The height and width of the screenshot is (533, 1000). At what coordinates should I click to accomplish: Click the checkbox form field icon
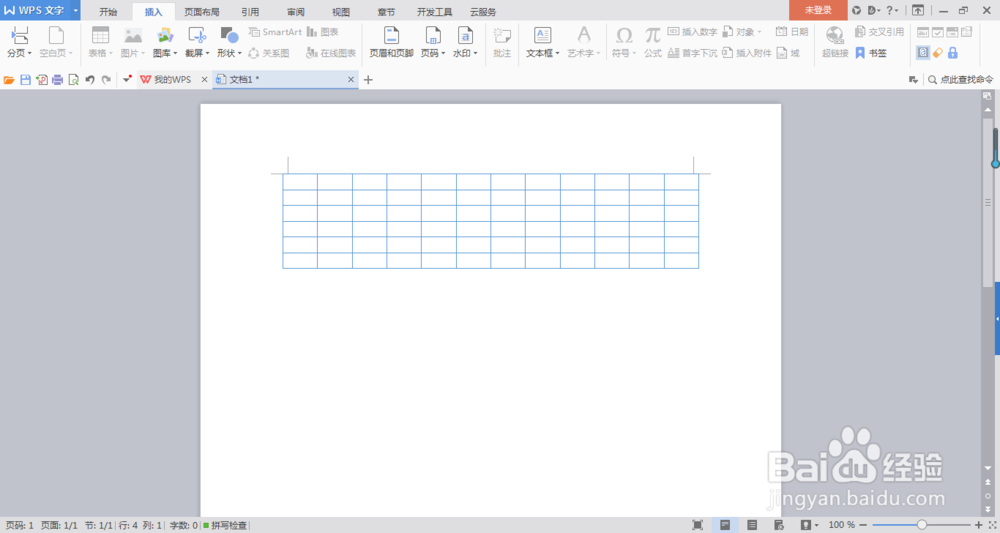pyautogui.click(x=938, y=32)
